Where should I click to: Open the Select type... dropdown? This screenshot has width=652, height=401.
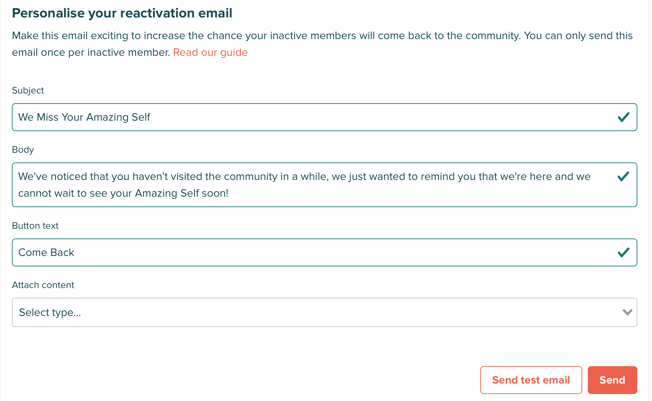click(x=324, y=312)
